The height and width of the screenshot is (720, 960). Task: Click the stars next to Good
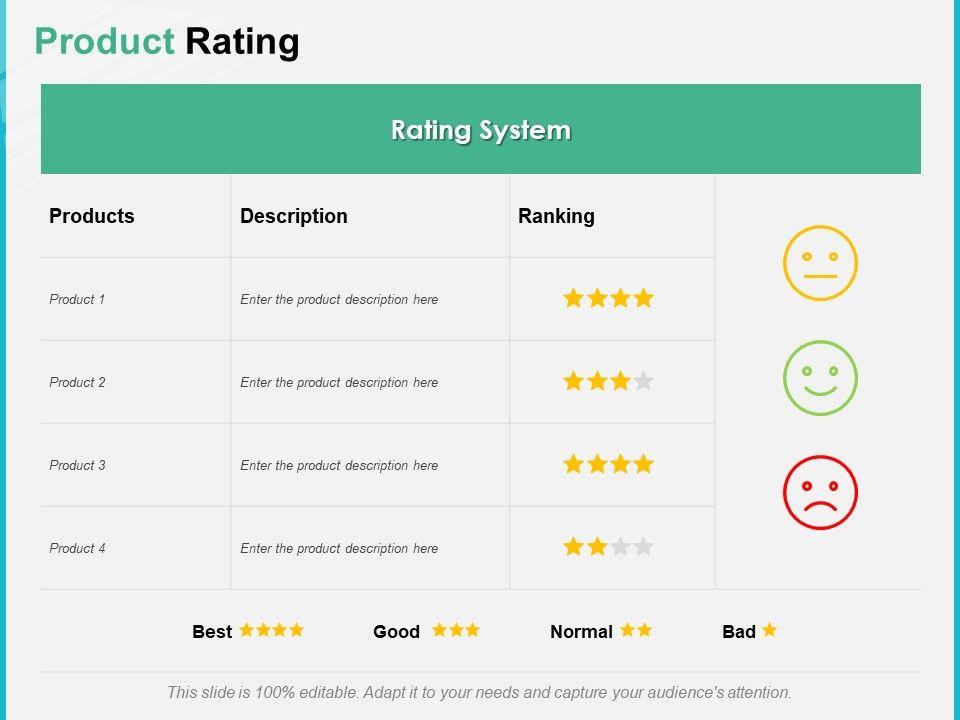click(456, 630)
